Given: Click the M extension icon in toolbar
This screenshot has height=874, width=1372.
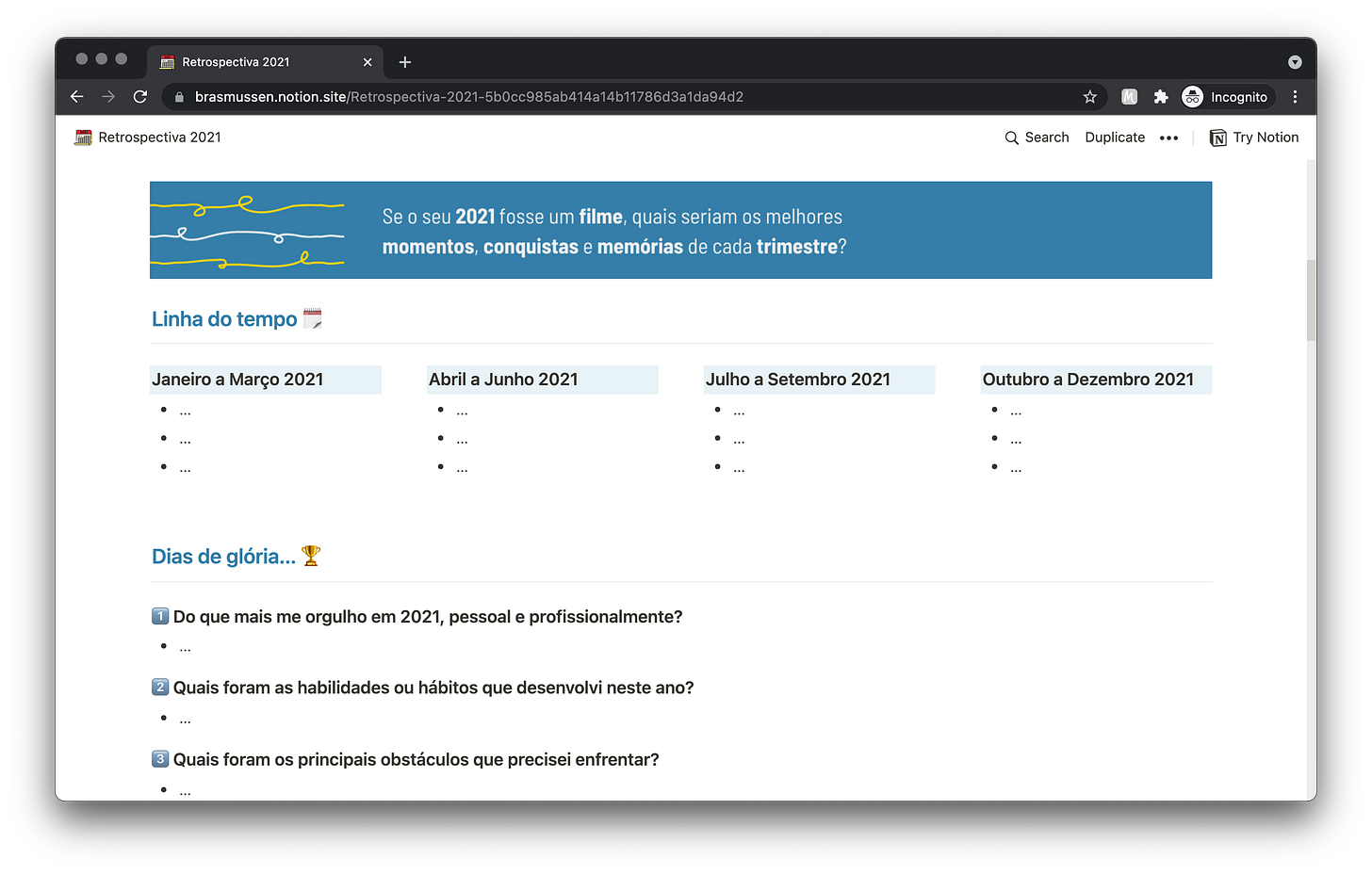Looking at the screenshot, I should click(x=1130, y=97).
